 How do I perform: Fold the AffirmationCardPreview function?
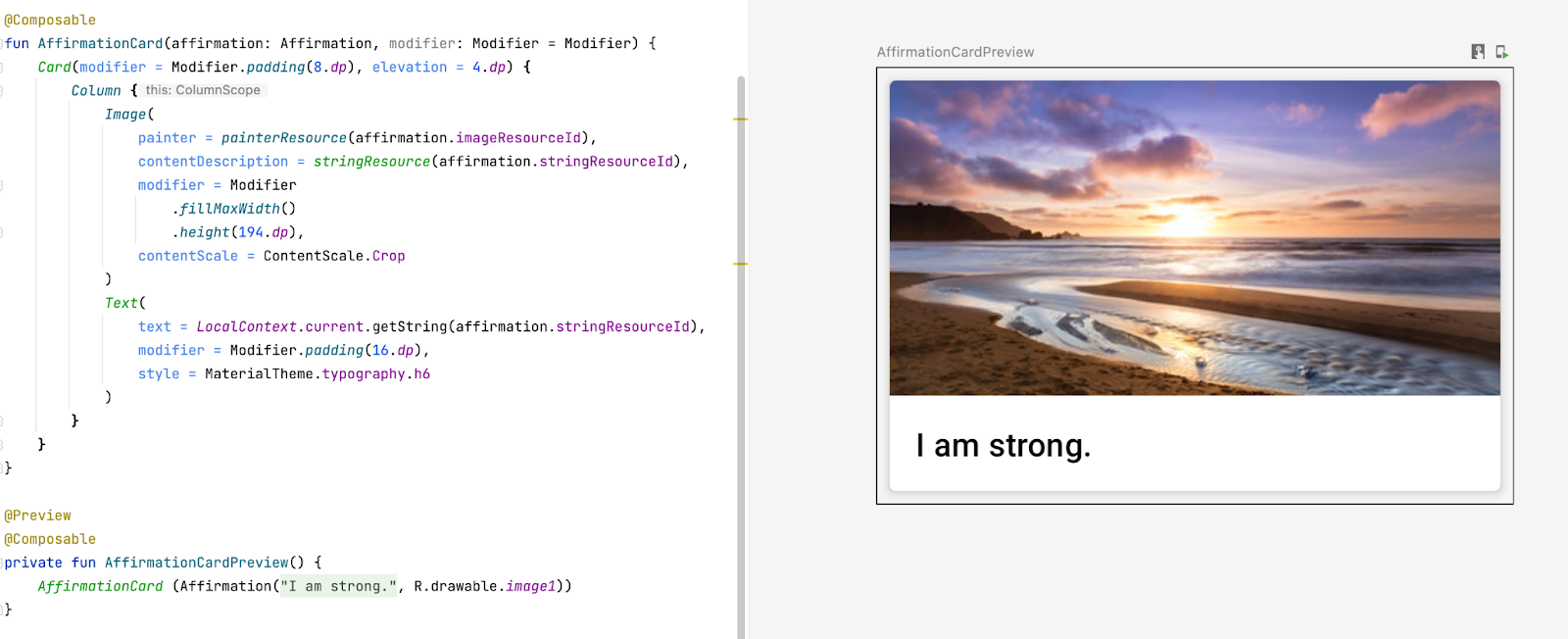2,563
